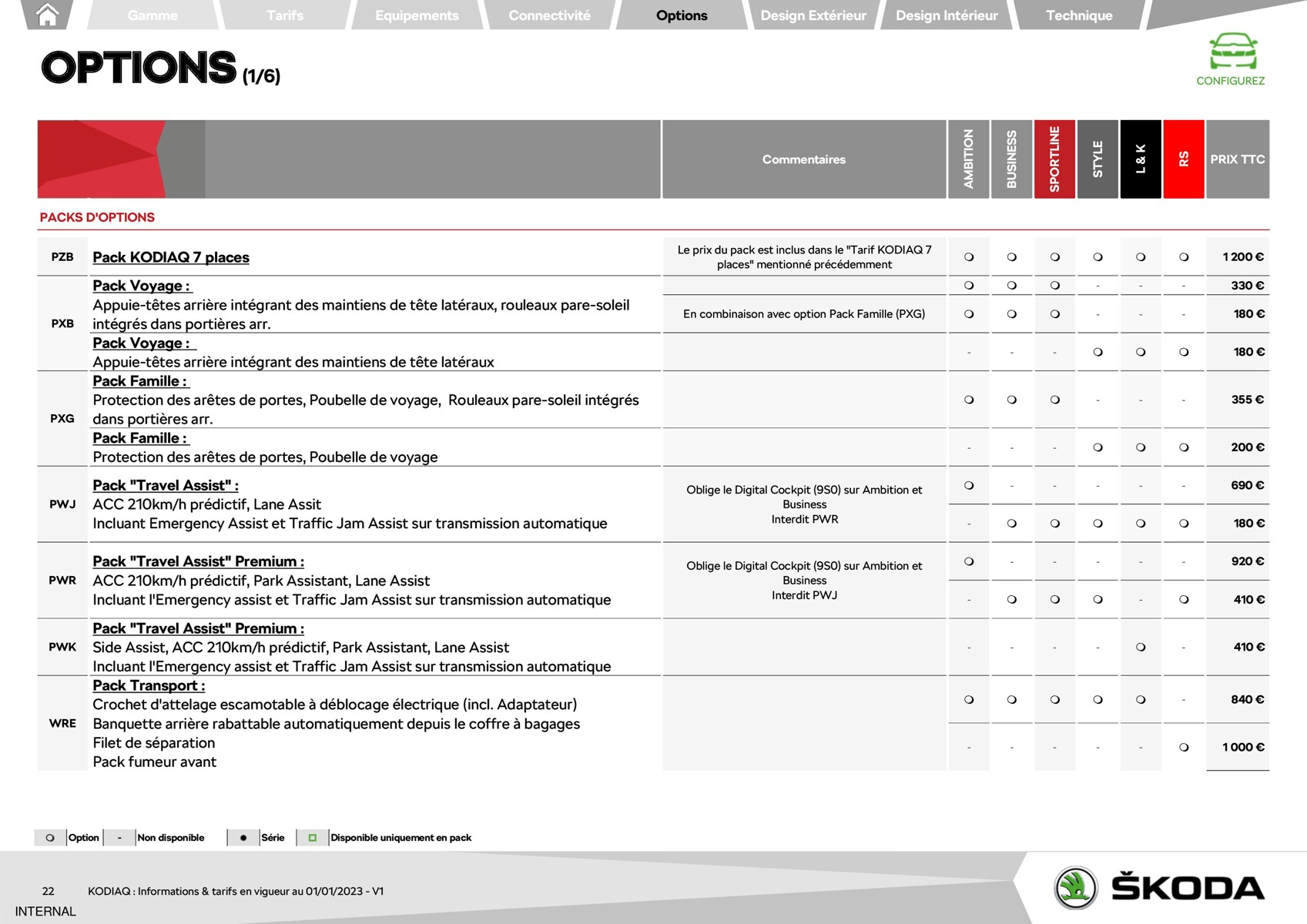Click the Série filled dot legend icon
This screenshot has height=924, width=1307.
[243, 838]
